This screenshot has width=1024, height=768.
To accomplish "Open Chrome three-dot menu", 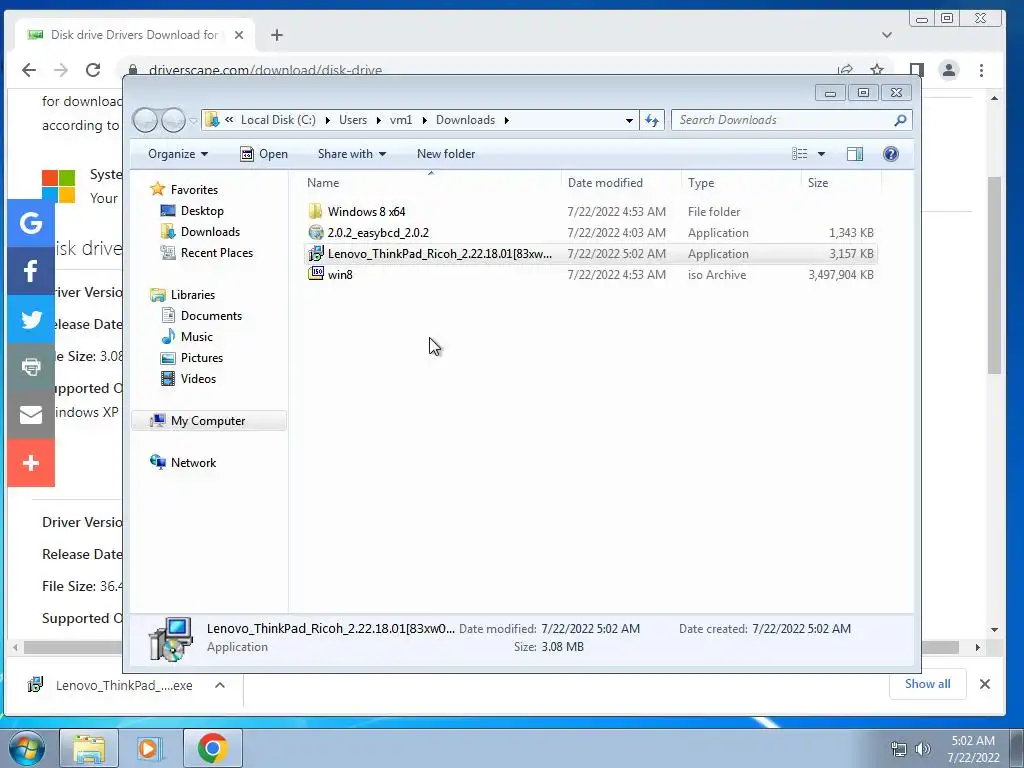I will pyautogui.click(x=982, y=70).
